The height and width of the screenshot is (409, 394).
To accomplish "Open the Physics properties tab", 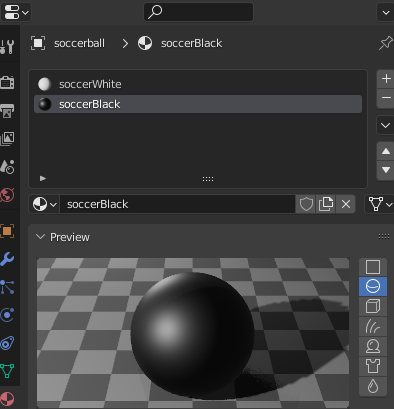I will (x=7, y=315).
